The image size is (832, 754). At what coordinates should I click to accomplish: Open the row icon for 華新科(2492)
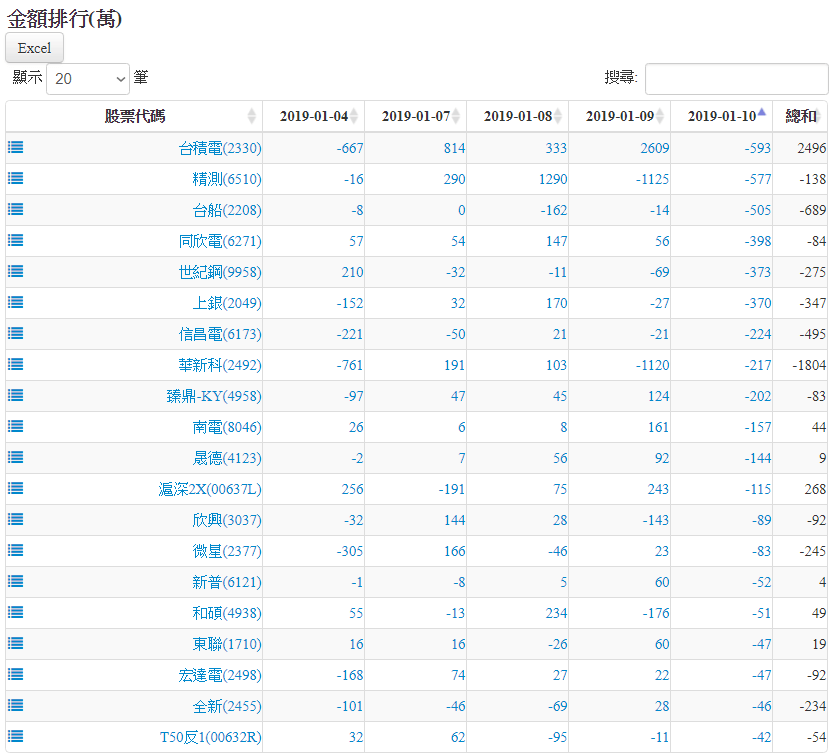(16, 364)
